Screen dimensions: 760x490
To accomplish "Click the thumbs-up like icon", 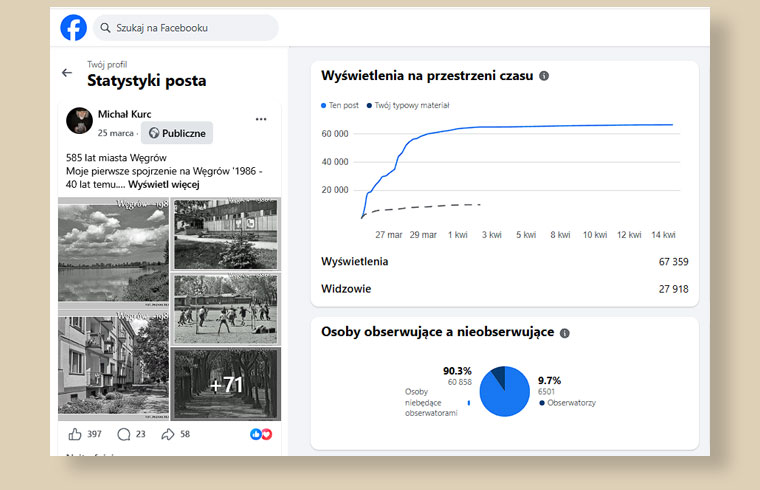I will pos(75,434).
